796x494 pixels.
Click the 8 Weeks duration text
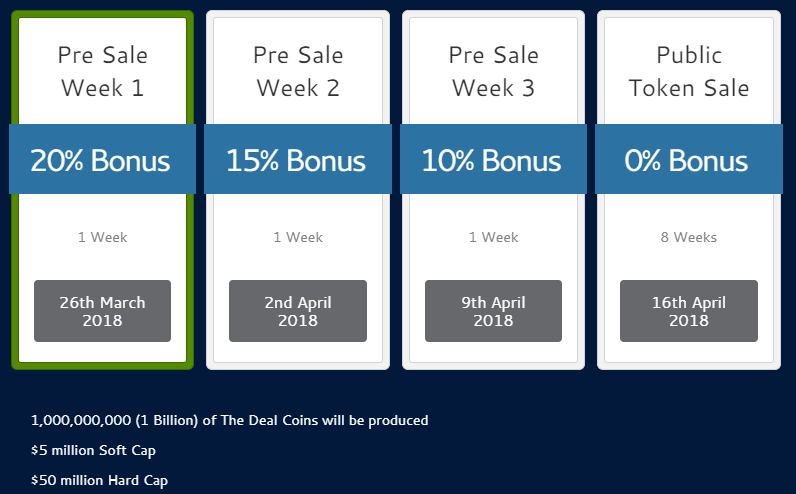pos(689,237)
